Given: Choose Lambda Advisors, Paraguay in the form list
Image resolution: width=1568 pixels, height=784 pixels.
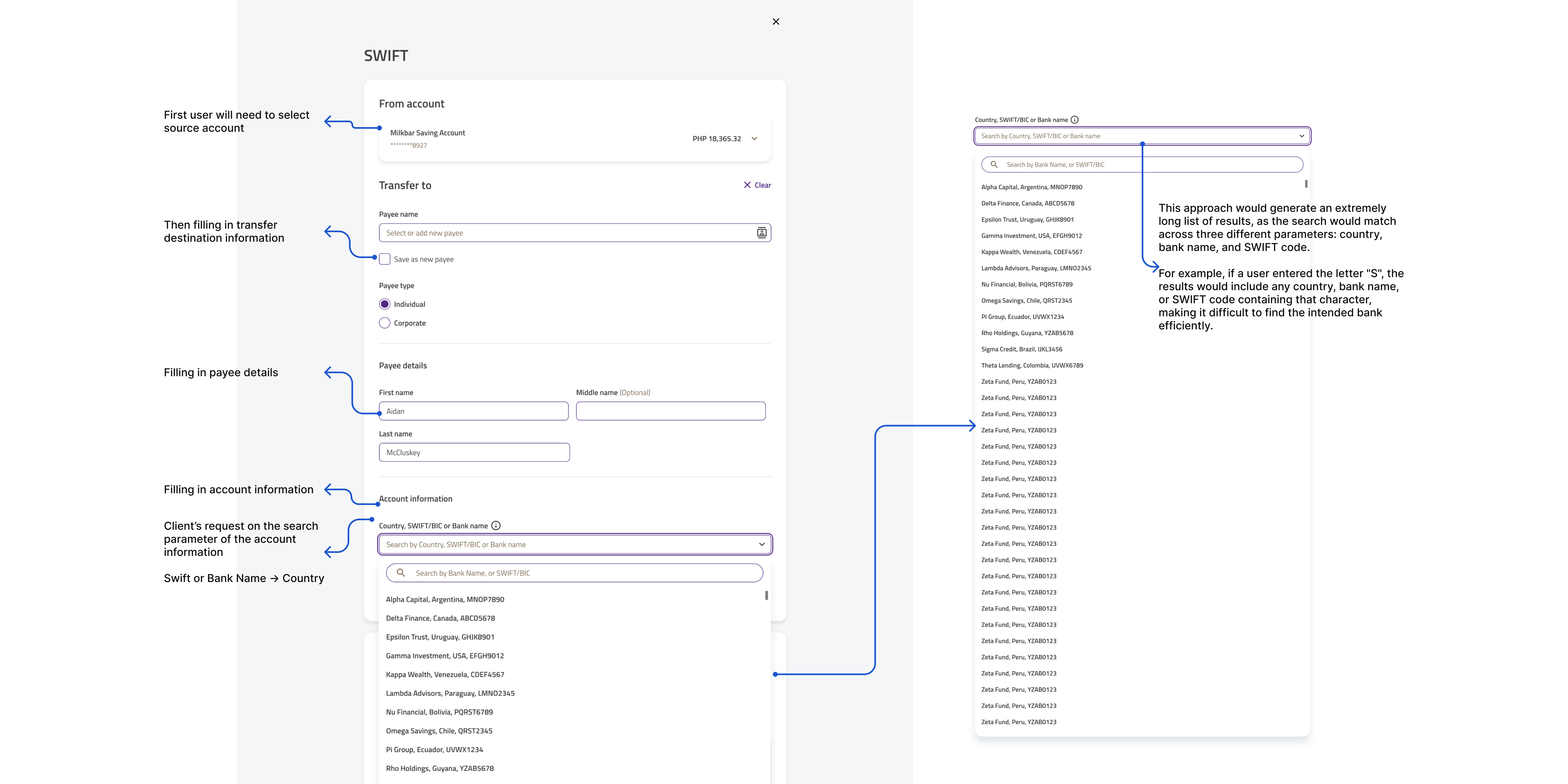Looking at the screenshot, I should [451, 693].
